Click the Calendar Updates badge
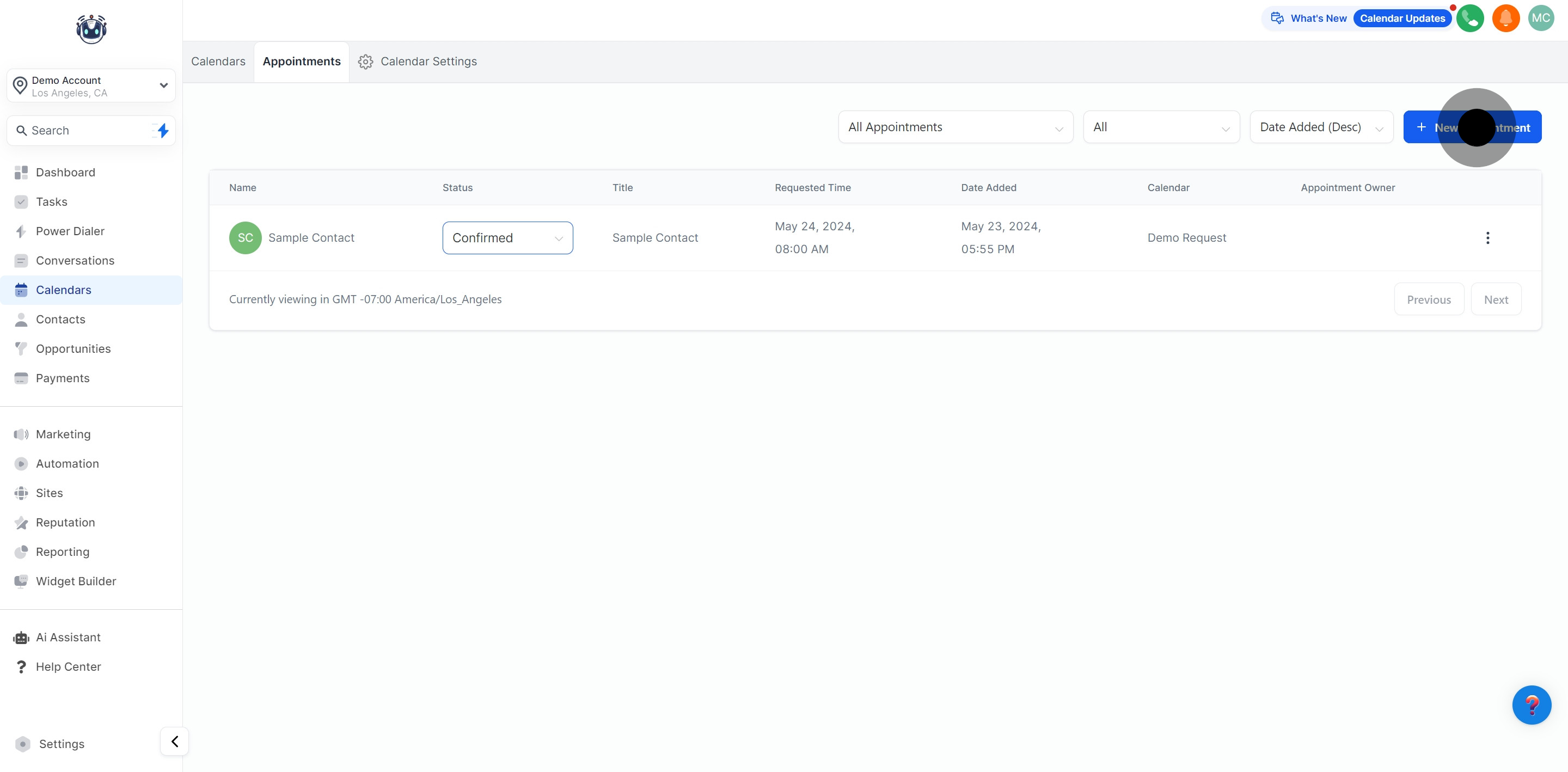Screen dimensions: 1568x772 (x=1402, y=19)
